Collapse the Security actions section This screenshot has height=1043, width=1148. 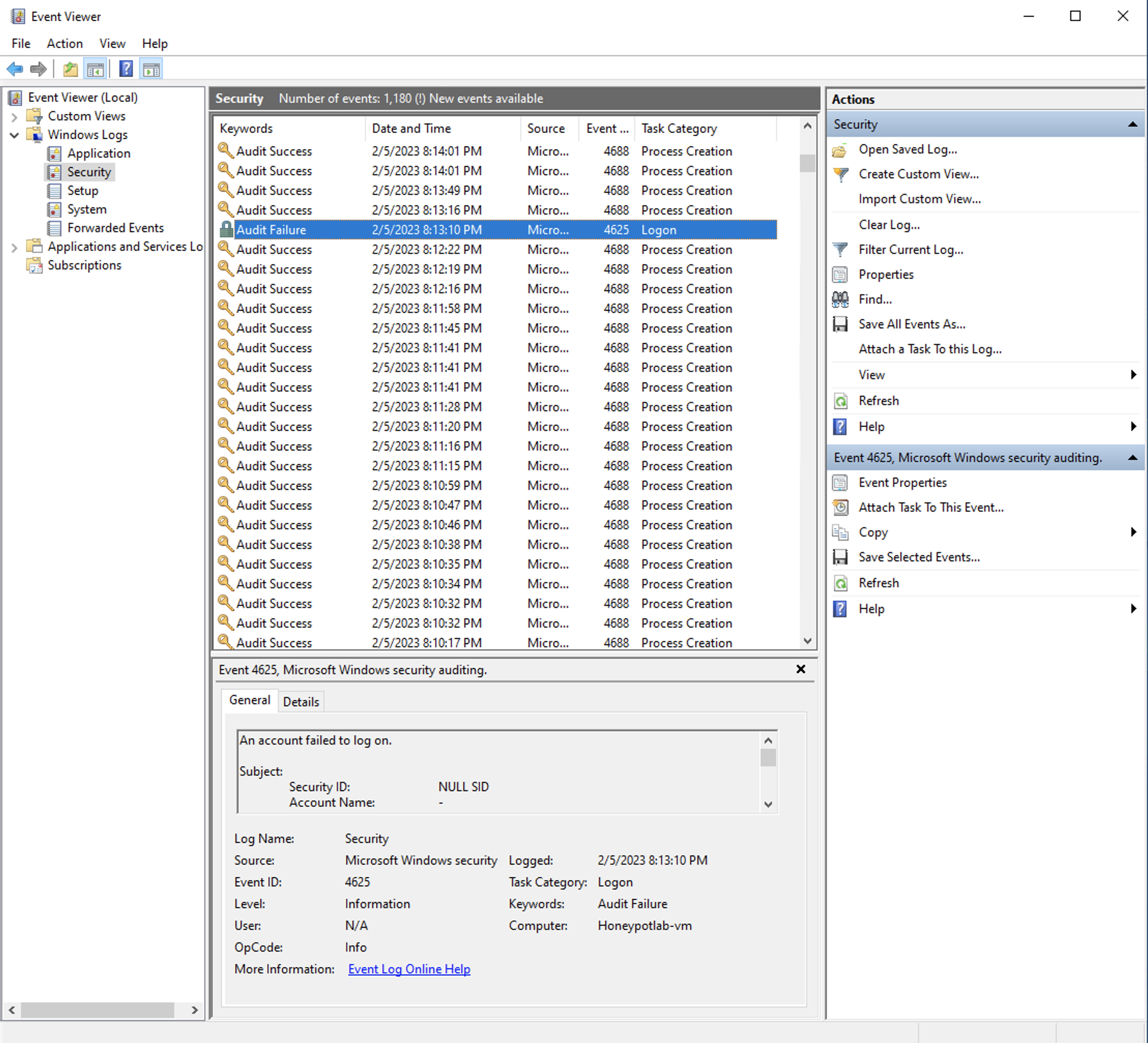(1132, 125)
